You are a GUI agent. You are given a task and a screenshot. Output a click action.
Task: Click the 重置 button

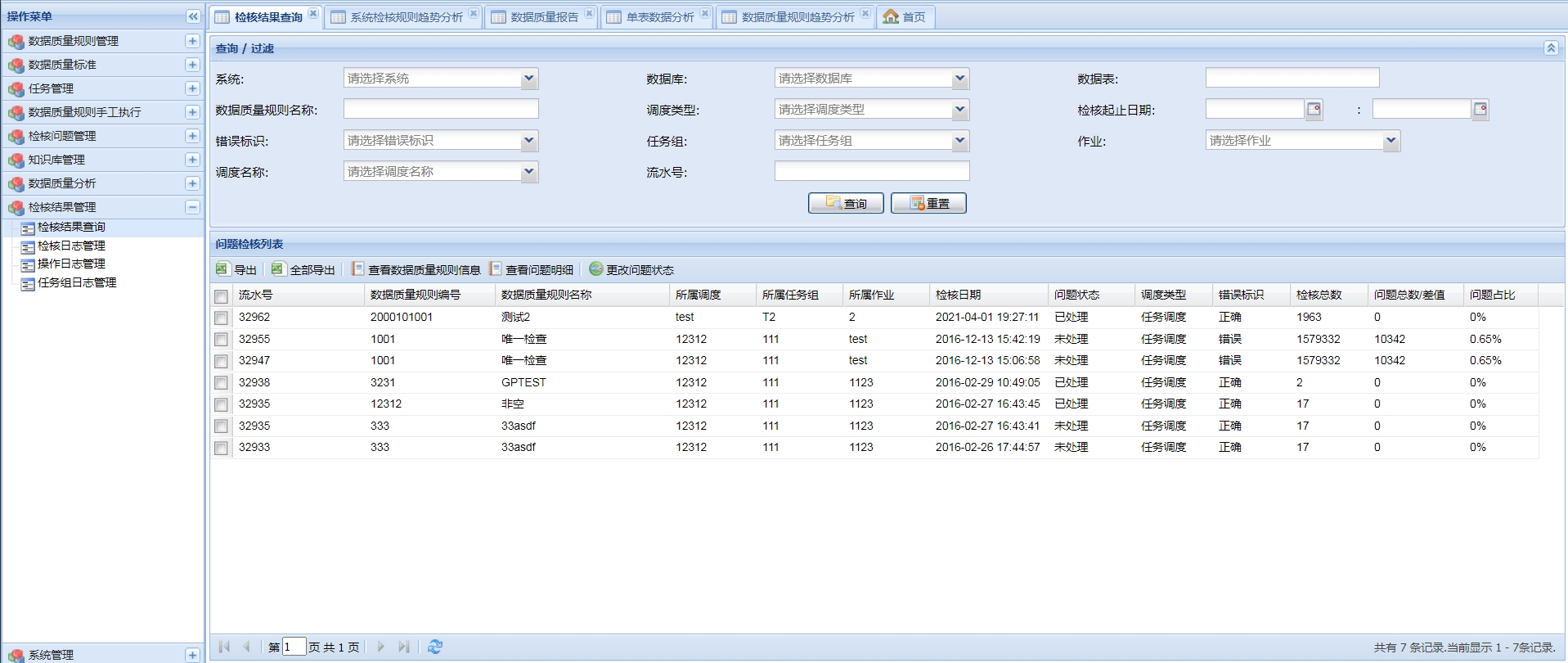click(928, 203)
